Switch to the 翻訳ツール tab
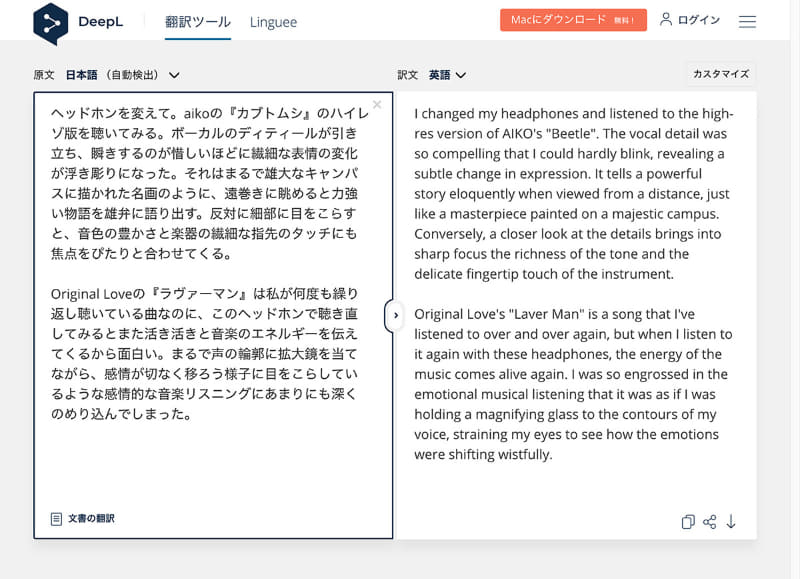Screen dimensions: 800x579 click(x=198, y=21)
